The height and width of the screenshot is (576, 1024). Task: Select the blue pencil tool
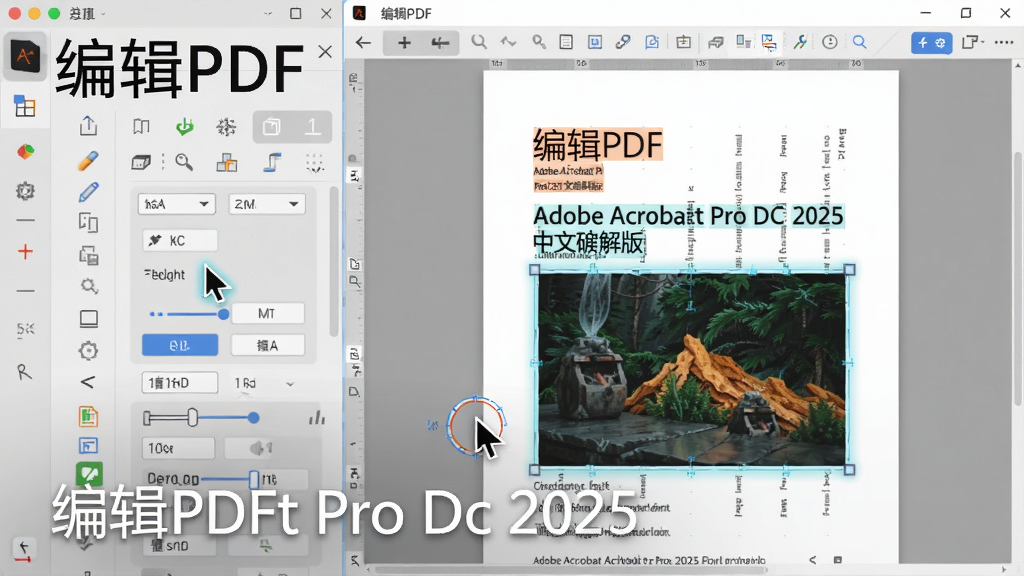coord(88,192)
